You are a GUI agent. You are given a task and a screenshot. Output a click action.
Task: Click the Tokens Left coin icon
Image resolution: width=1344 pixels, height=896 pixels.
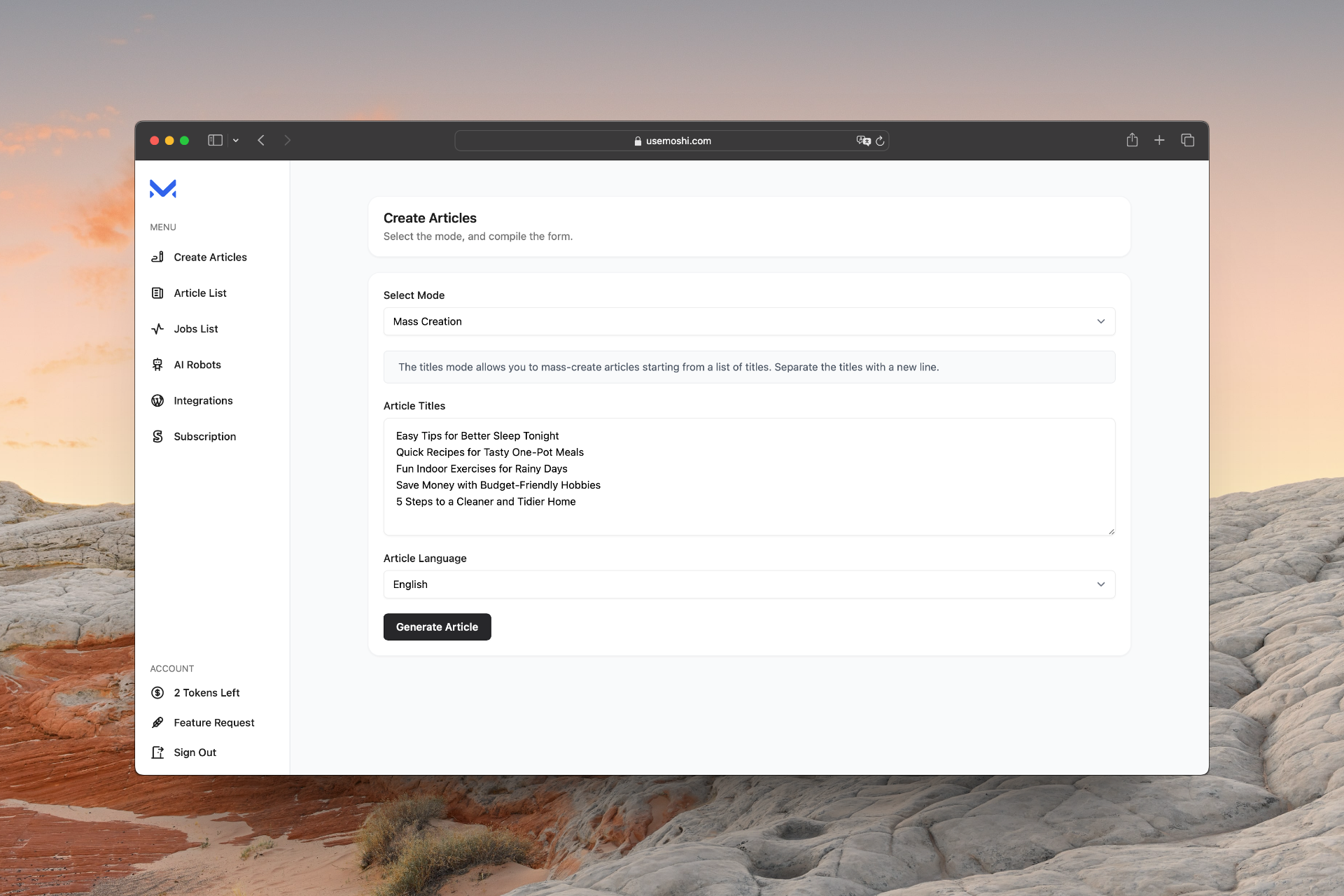(157, 692)
